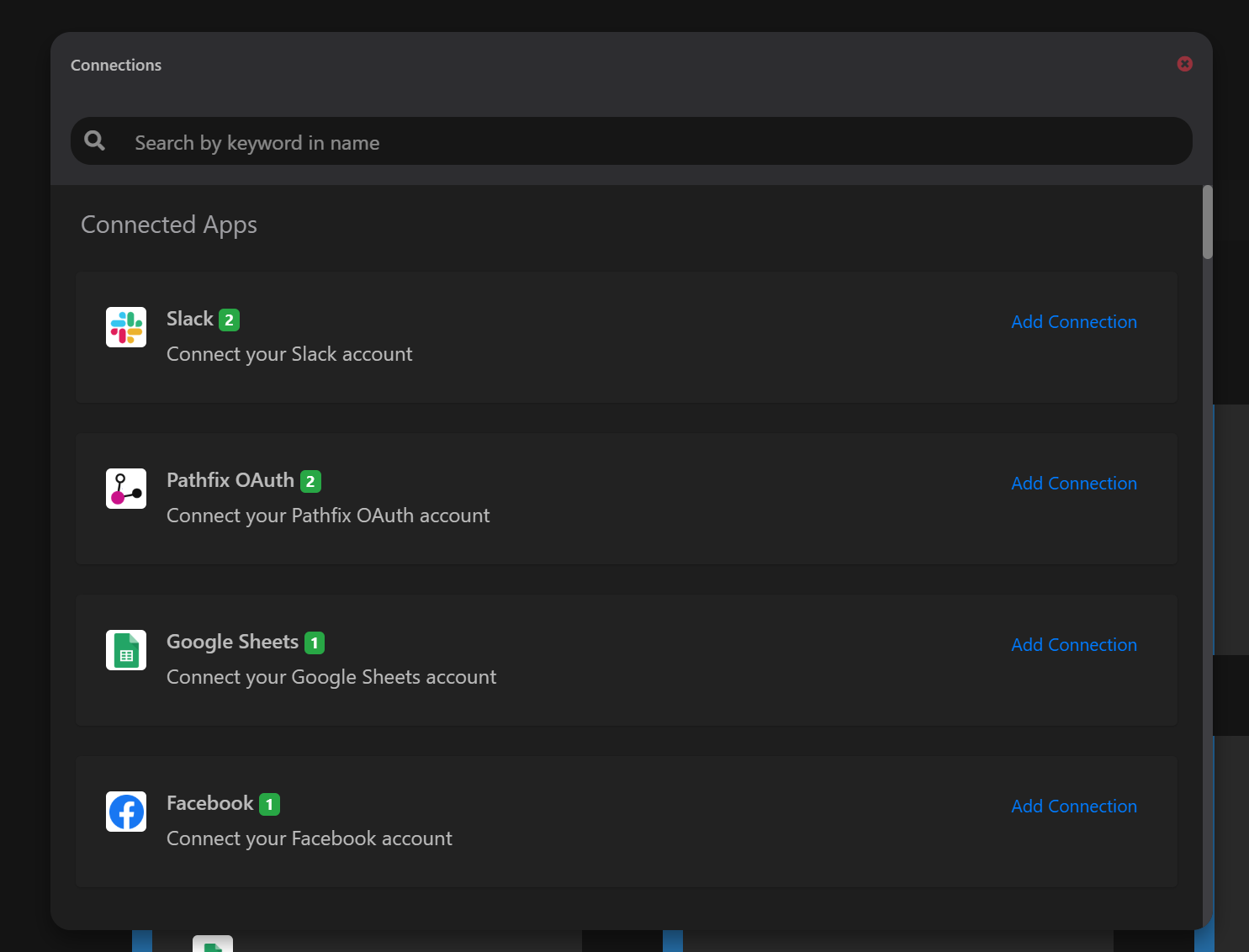Click the Connections dialog title

116,65
